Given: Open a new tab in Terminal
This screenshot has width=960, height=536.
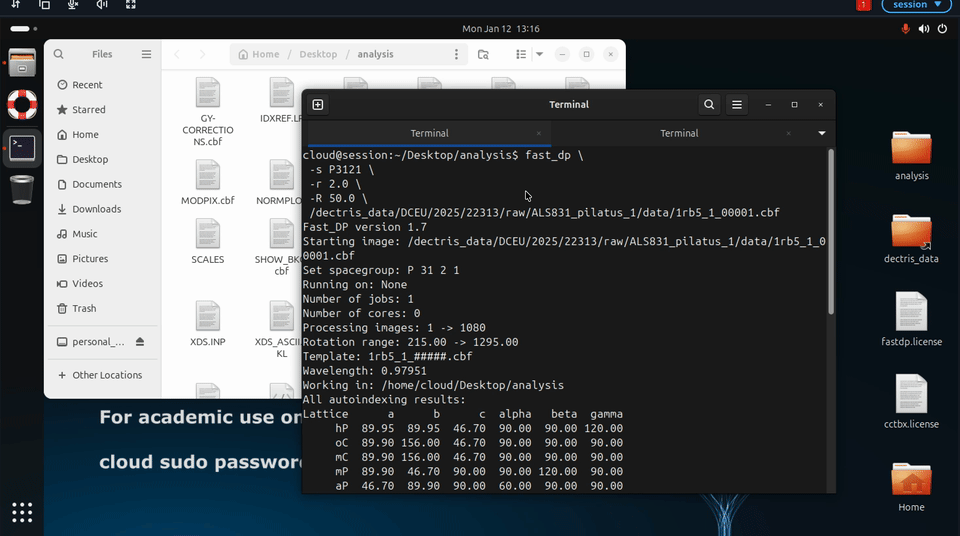Looking at the screenshot, I should click(318, 105).
